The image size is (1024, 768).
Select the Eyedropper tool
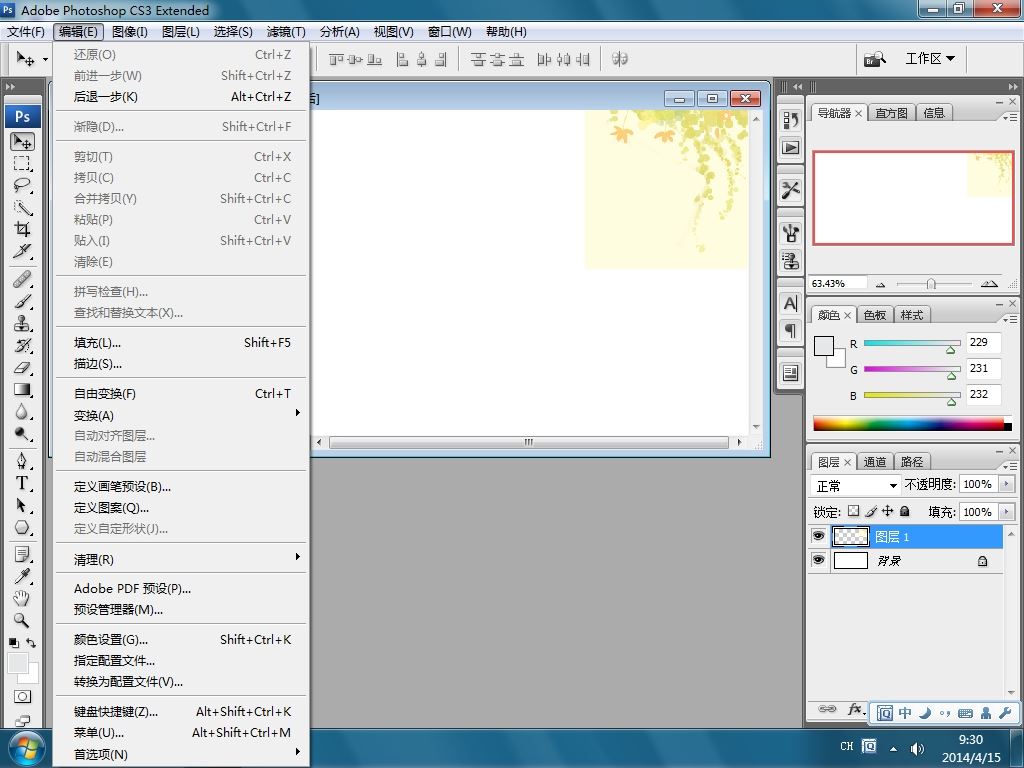tap(22, 576)
